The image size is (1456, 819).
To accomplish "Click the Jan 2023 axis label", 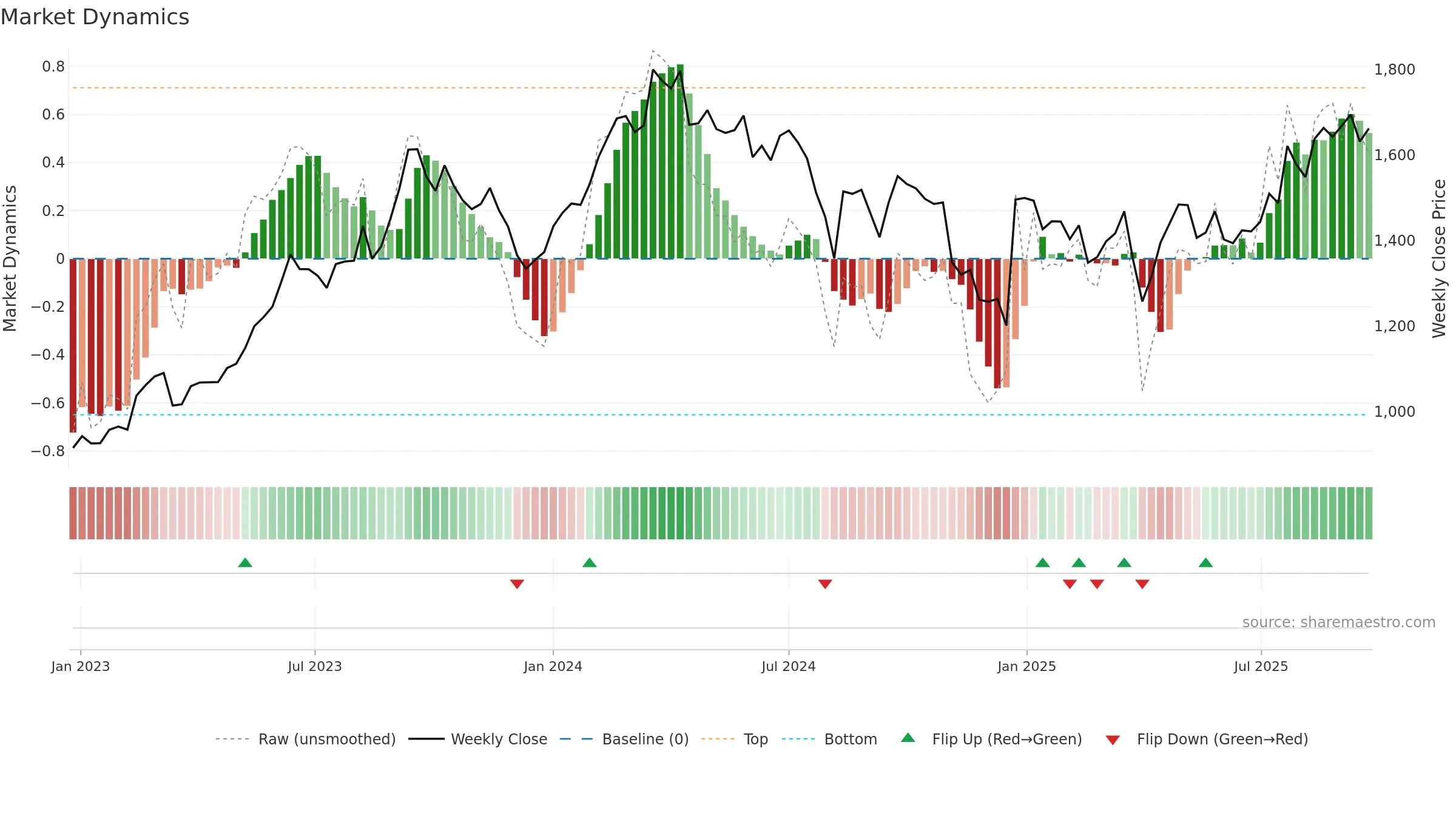I will (x=81, y=666).
